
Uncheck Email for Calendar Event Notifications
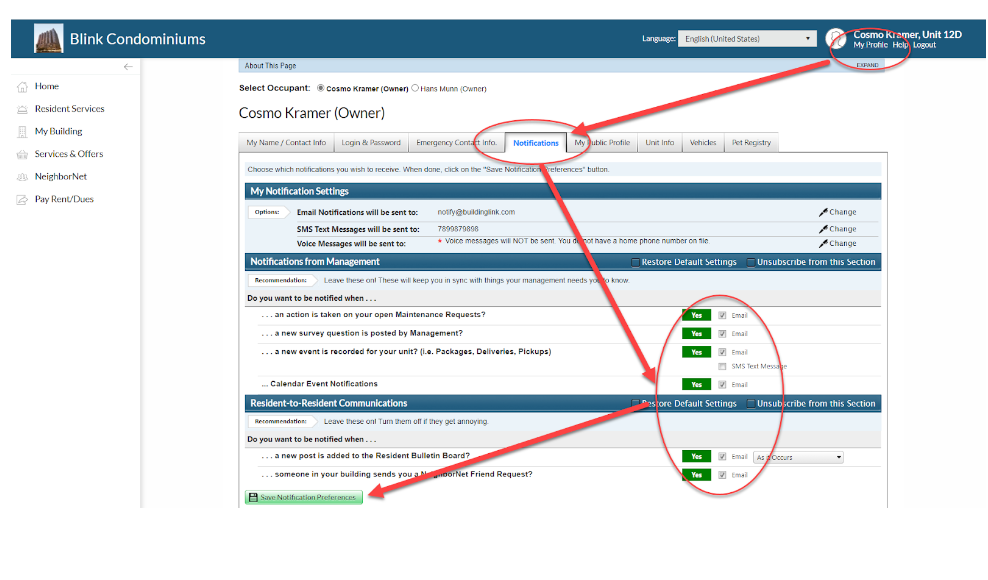point(722,385)
